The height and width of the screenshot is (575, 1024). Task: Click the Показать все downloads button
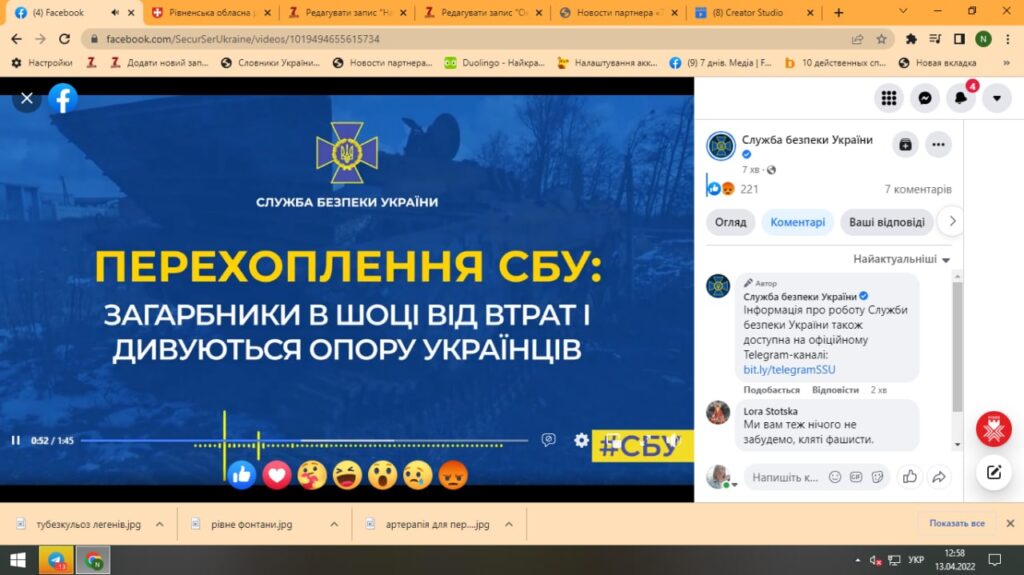(956, 523)
